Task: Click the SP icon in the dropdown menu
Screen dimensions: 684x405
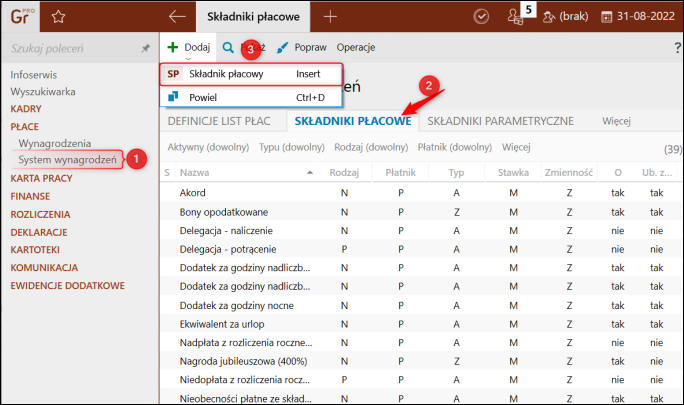Action: [173, 74]
